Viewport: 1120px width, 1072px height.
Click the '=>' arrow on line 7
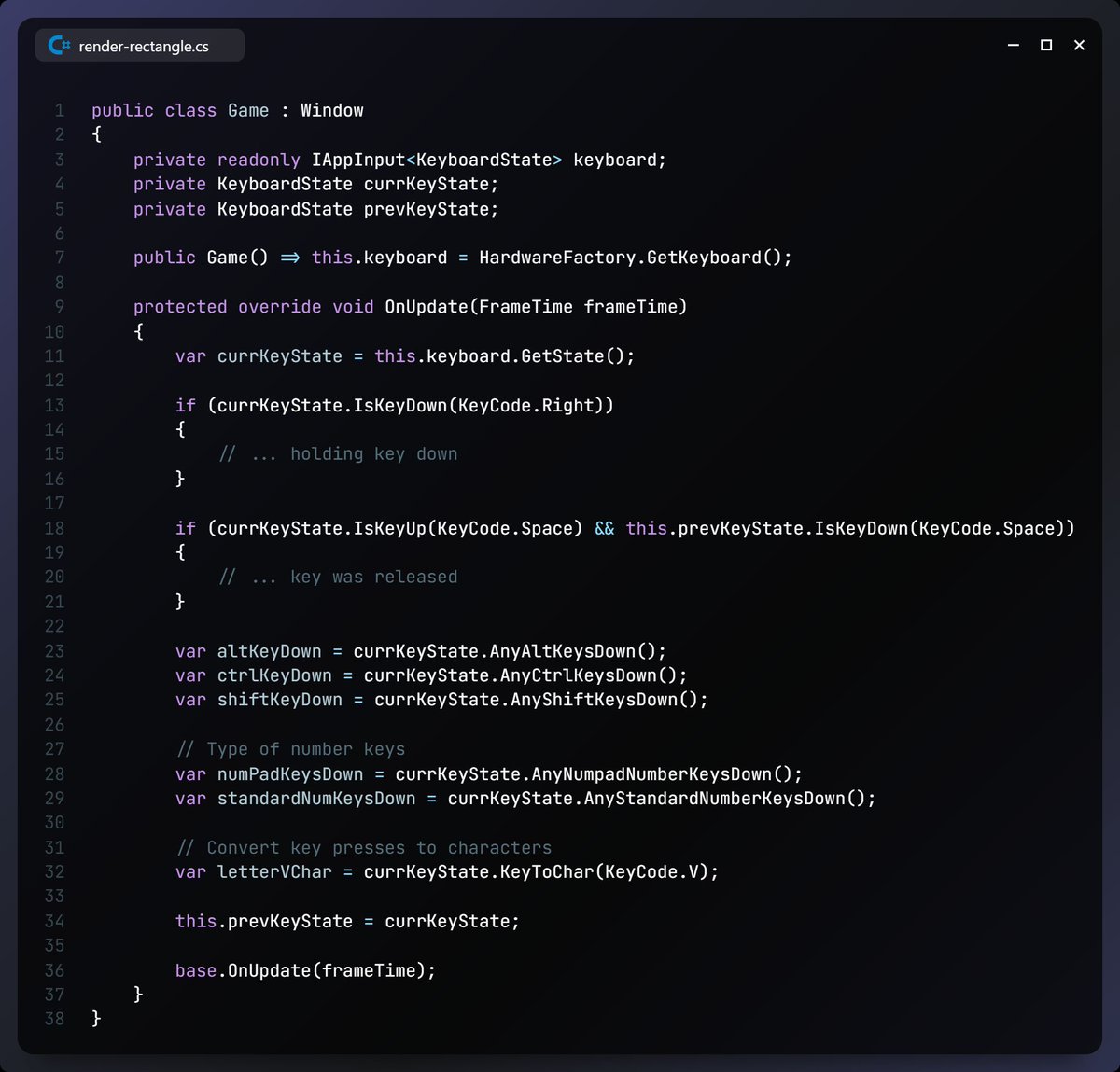point(290,258)
